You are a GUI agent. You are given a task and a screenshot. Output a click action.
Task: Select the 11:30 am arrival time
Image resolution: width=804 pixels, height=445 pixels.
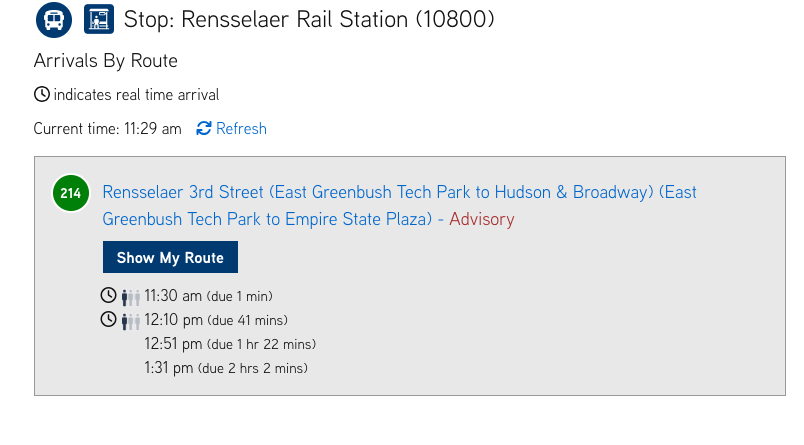click(173, 296)
